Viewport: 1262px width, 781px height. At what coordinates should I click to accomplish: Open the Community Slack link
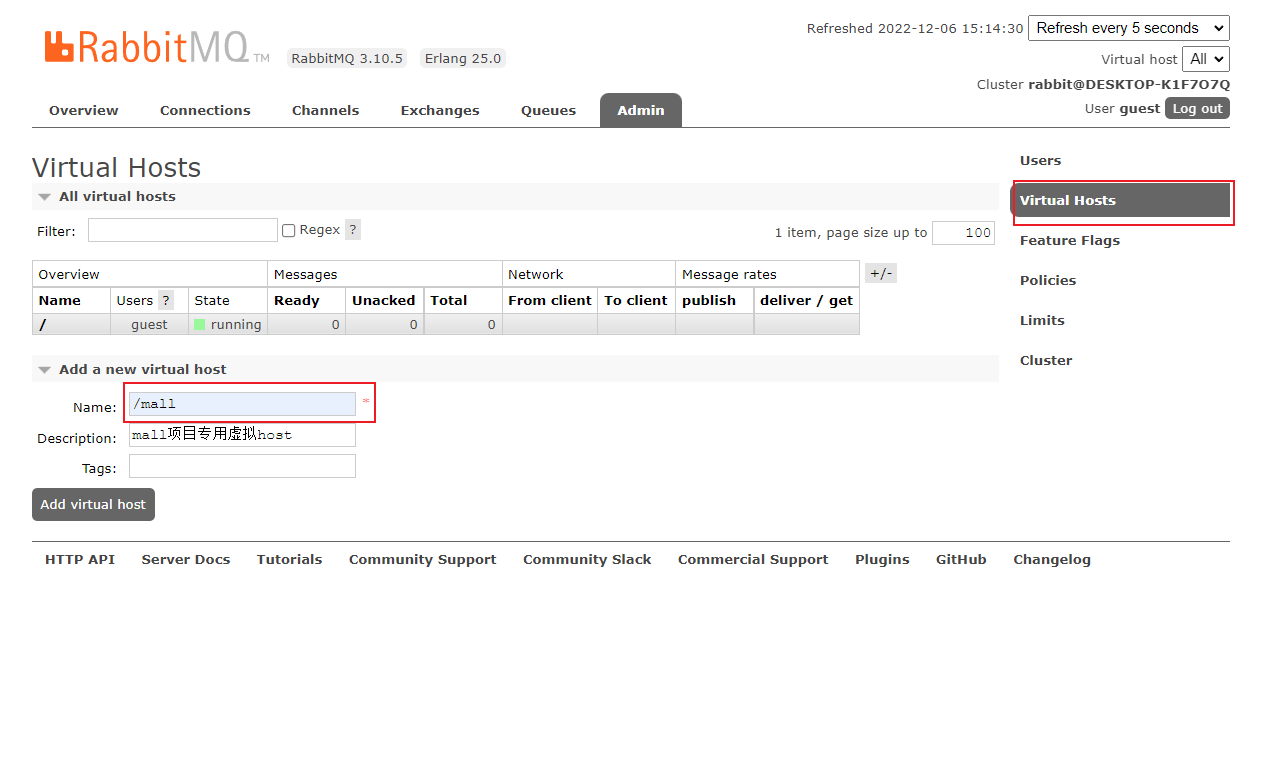tap(587, 560)
